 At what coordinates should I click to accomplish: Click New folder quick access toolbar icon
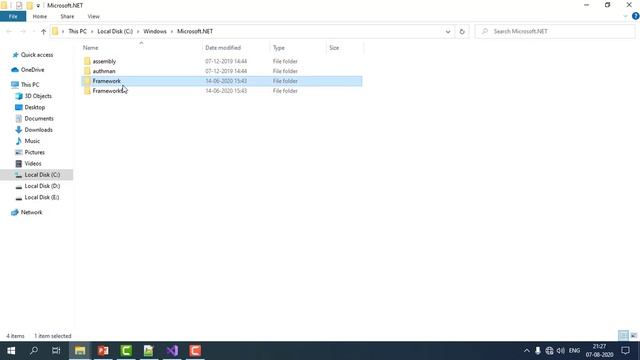(29, 5)
